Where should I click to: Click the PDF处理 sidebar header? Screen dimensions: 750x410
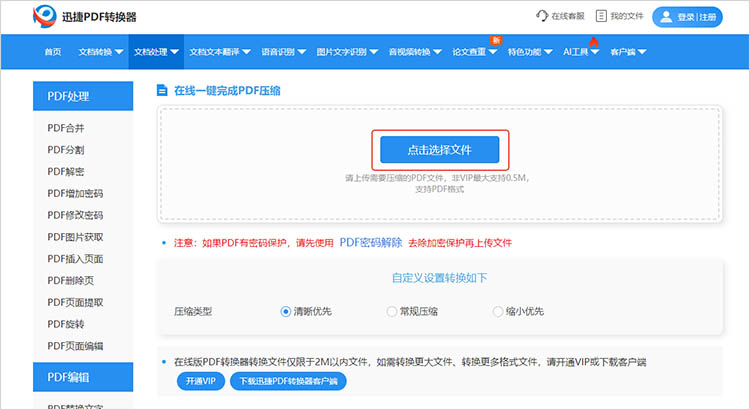pyautogui.click(x=83, y=96)
